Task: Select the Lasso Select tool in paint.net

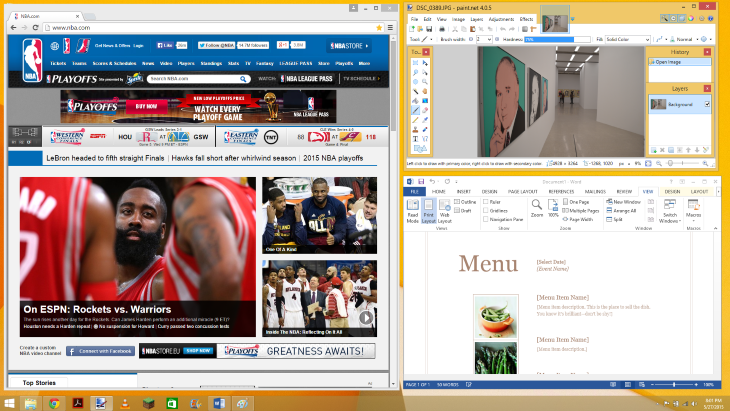Action: click(415, 72)
